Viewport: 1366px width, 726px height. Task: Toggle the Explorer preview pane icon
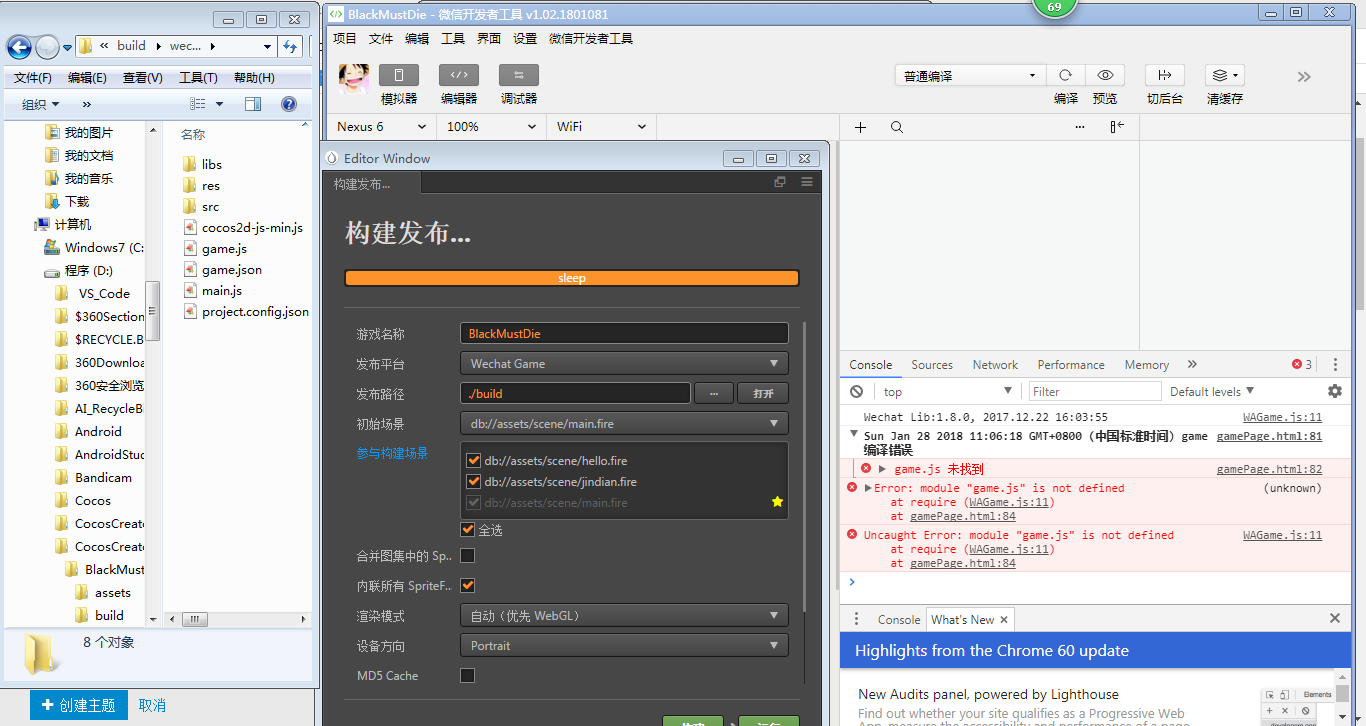(x=253, y=104)
